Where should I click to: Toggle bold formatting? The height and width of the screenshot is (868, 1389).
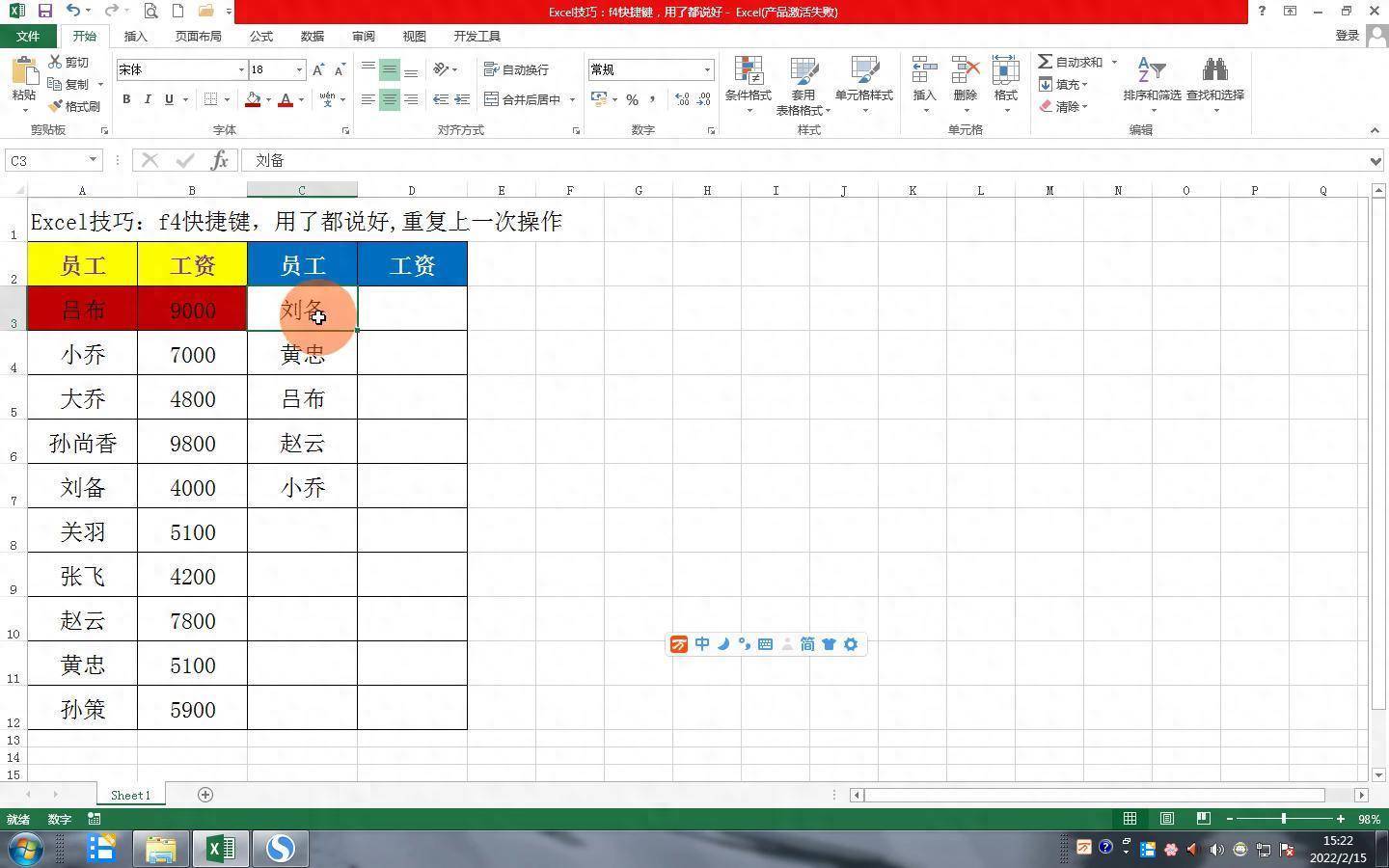[126, 99]
